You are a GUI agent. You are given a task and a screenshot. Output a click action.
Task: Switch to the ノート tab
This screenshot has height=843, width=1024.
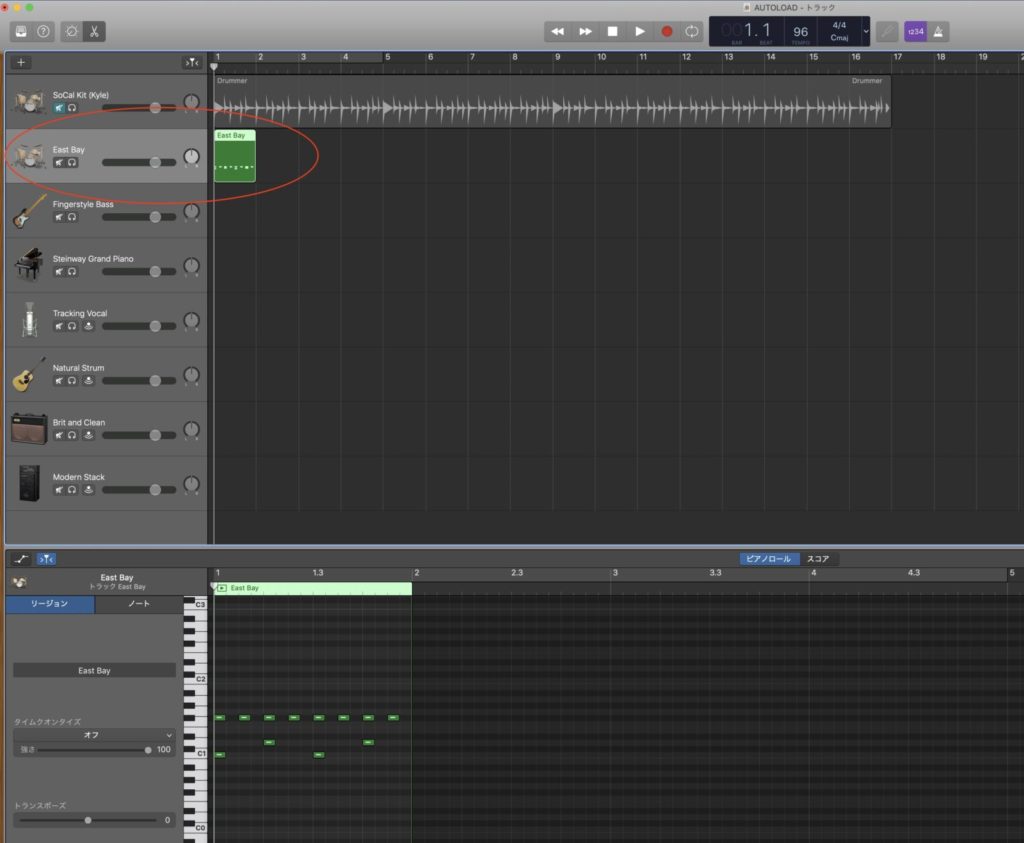[x=139, y=604]
